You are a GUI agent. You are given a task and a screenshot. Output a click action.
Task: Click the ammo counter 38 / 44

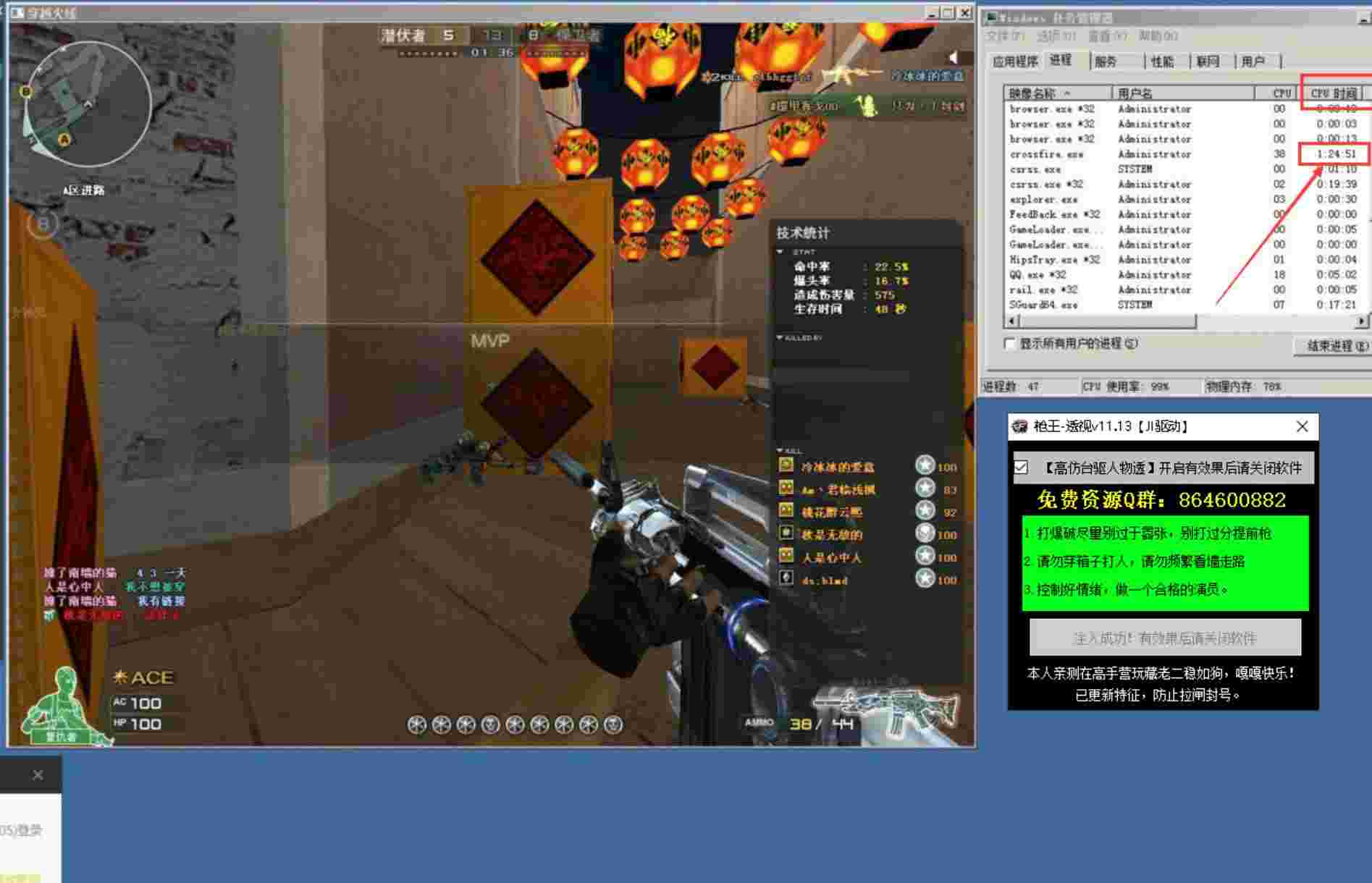pos(822,724)
